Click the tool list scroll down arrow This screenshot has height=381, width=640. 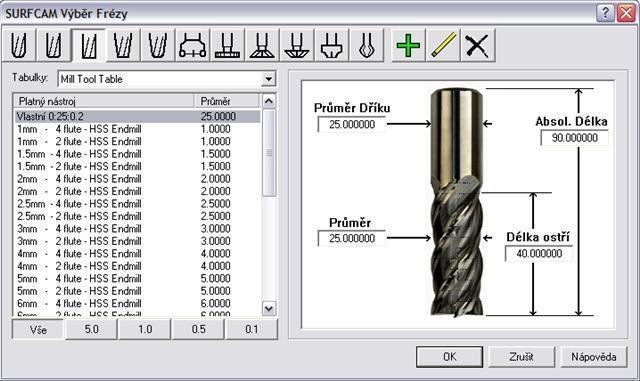click(x=269, y=309)
